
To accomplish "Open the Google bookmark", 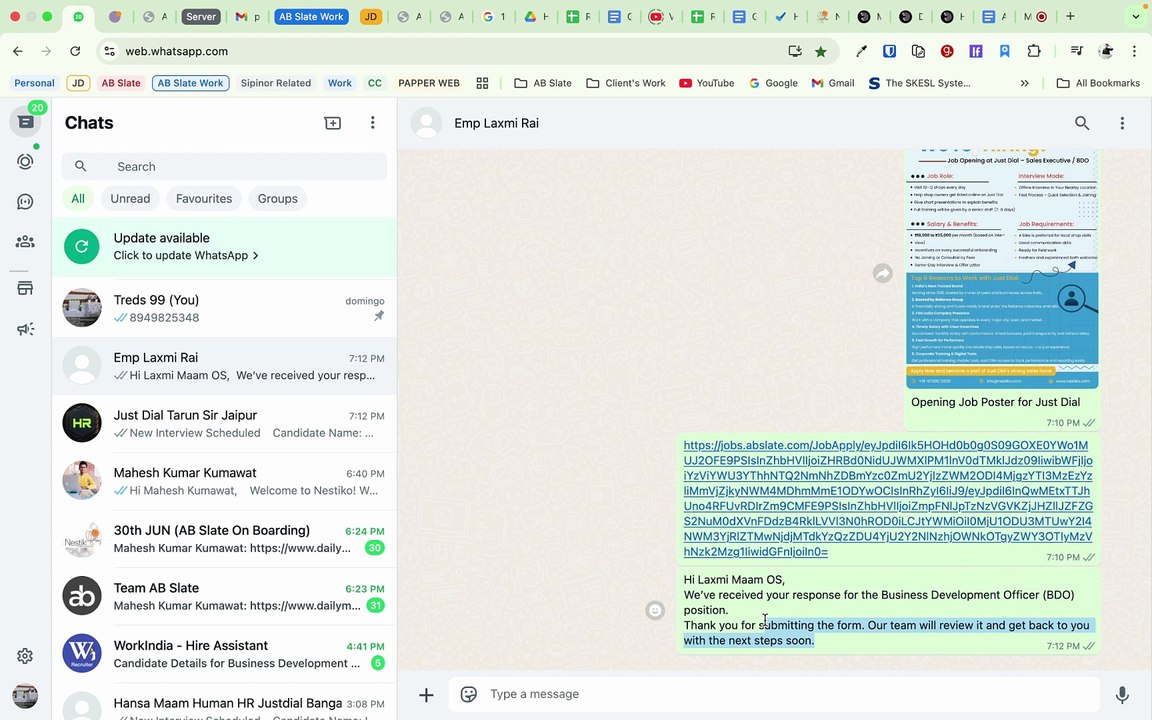I will 773,83.
